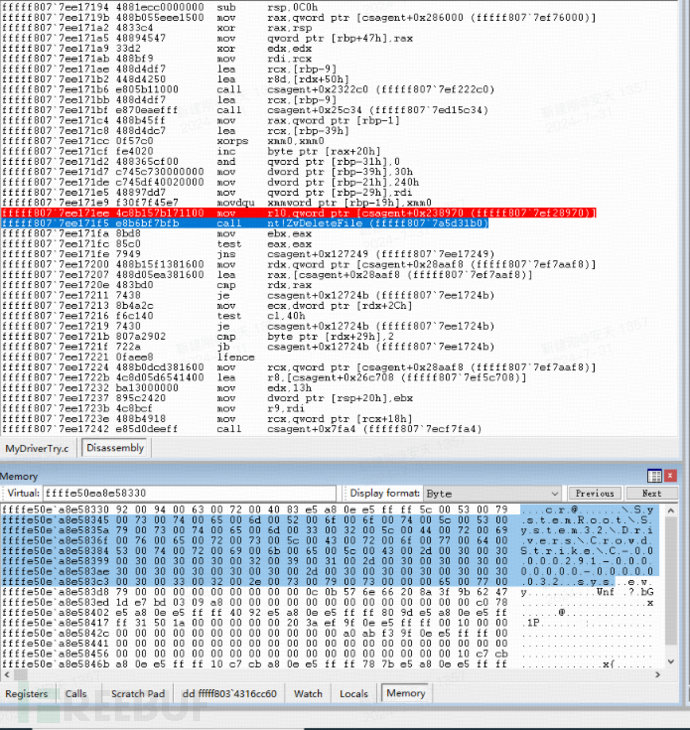Focus the Virtual address input field
The width and height of the screenshot is (690, 730).
[189, 493]
